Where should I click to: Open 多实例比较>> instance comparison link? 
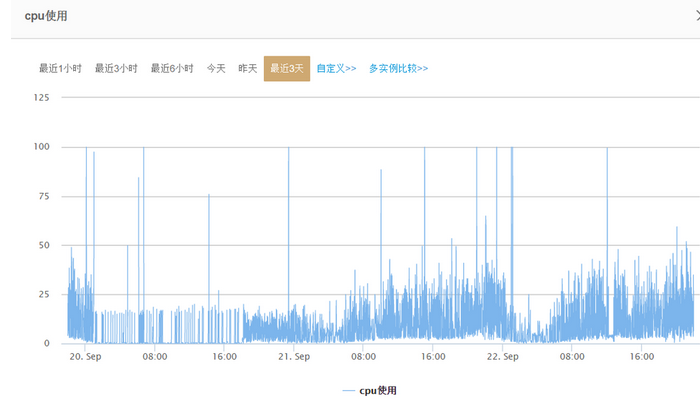(399, 68)
